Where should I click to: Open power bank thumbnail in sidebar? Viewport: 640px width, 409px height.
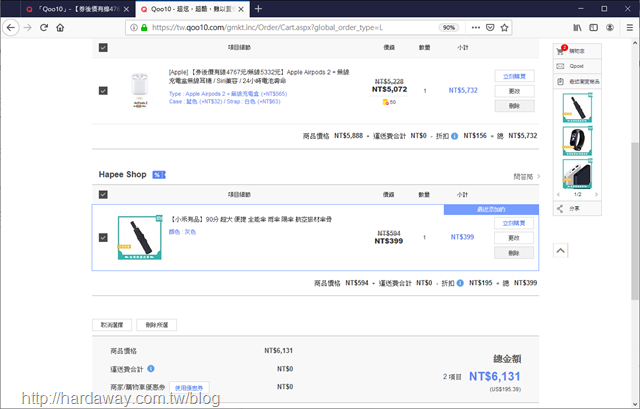[577, 174]
